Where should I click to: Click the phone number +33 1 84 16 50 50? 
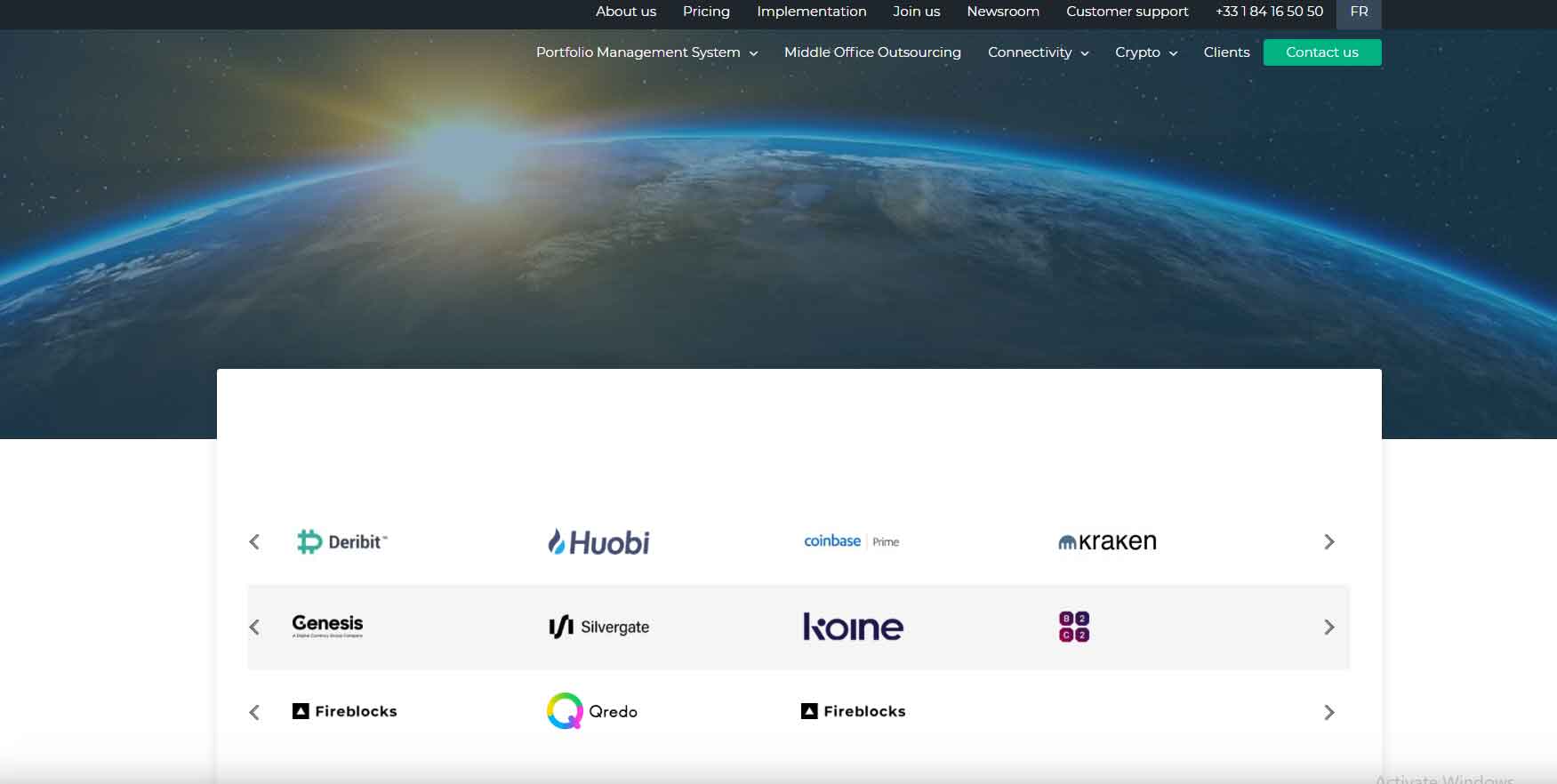(x=1269, y=12)
